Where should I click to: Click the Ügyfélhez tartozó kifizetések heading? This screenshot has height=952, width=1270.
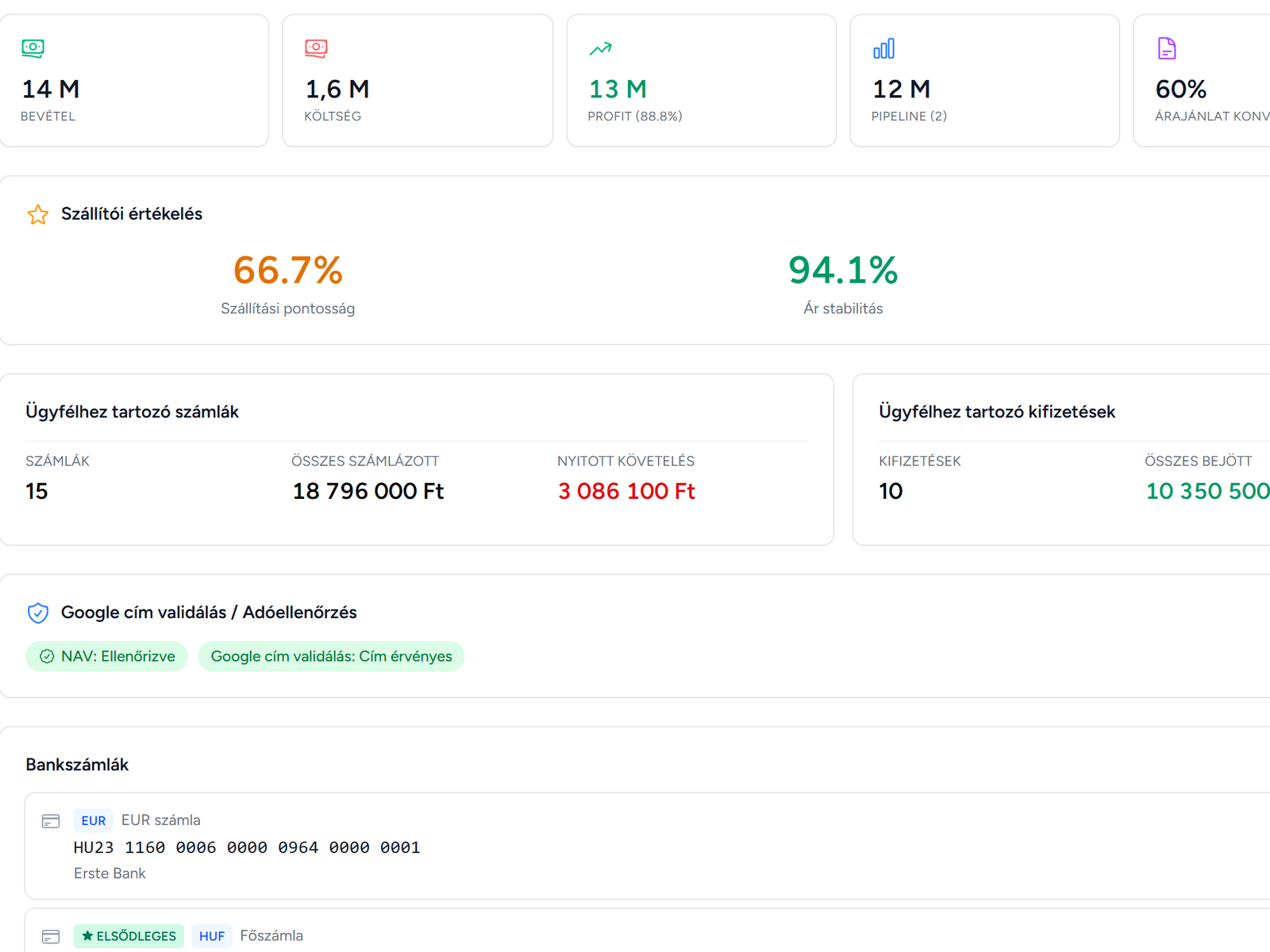(997, 412)
